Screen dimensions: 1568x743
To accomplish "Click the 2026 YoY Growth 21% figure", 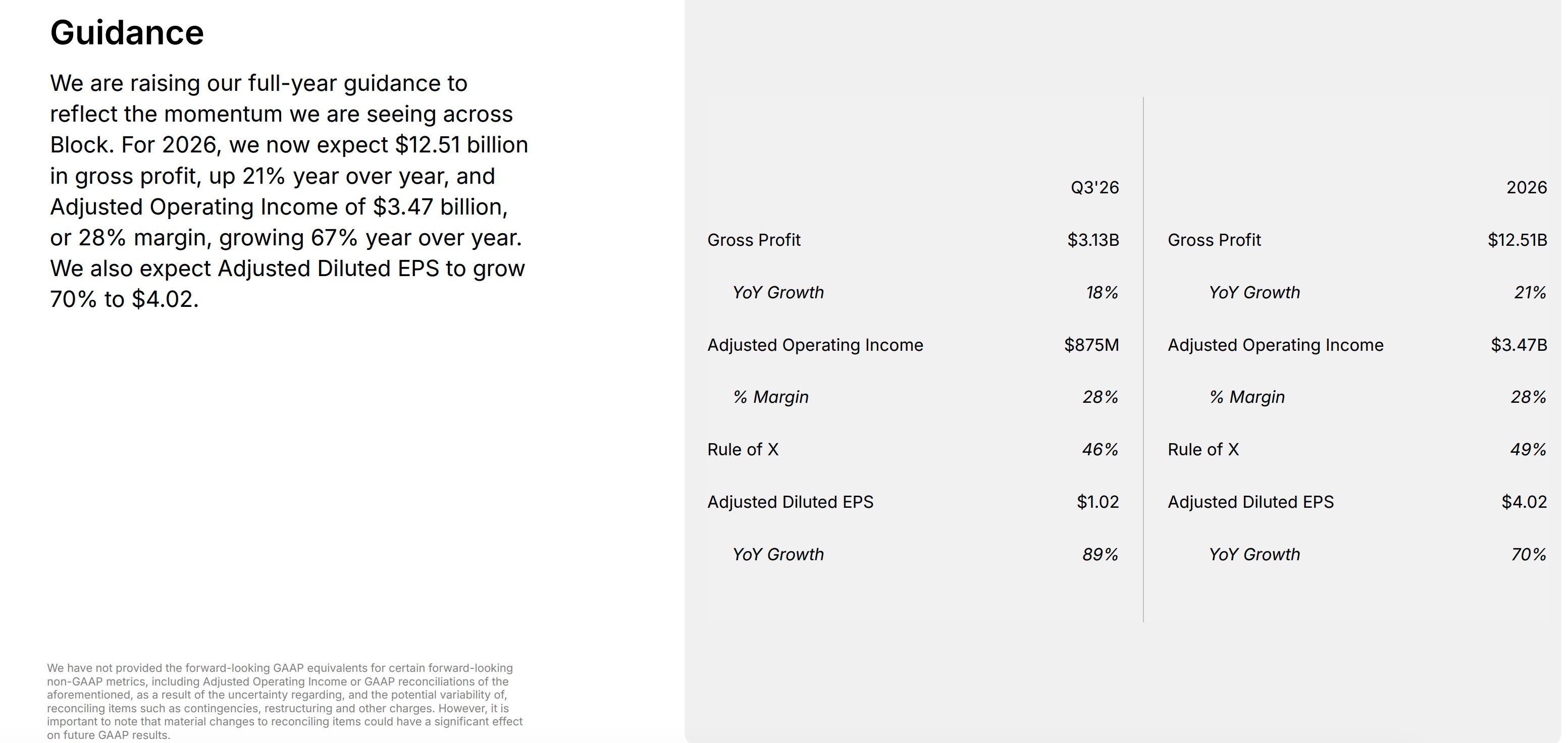I will (x=1530, y=293).
